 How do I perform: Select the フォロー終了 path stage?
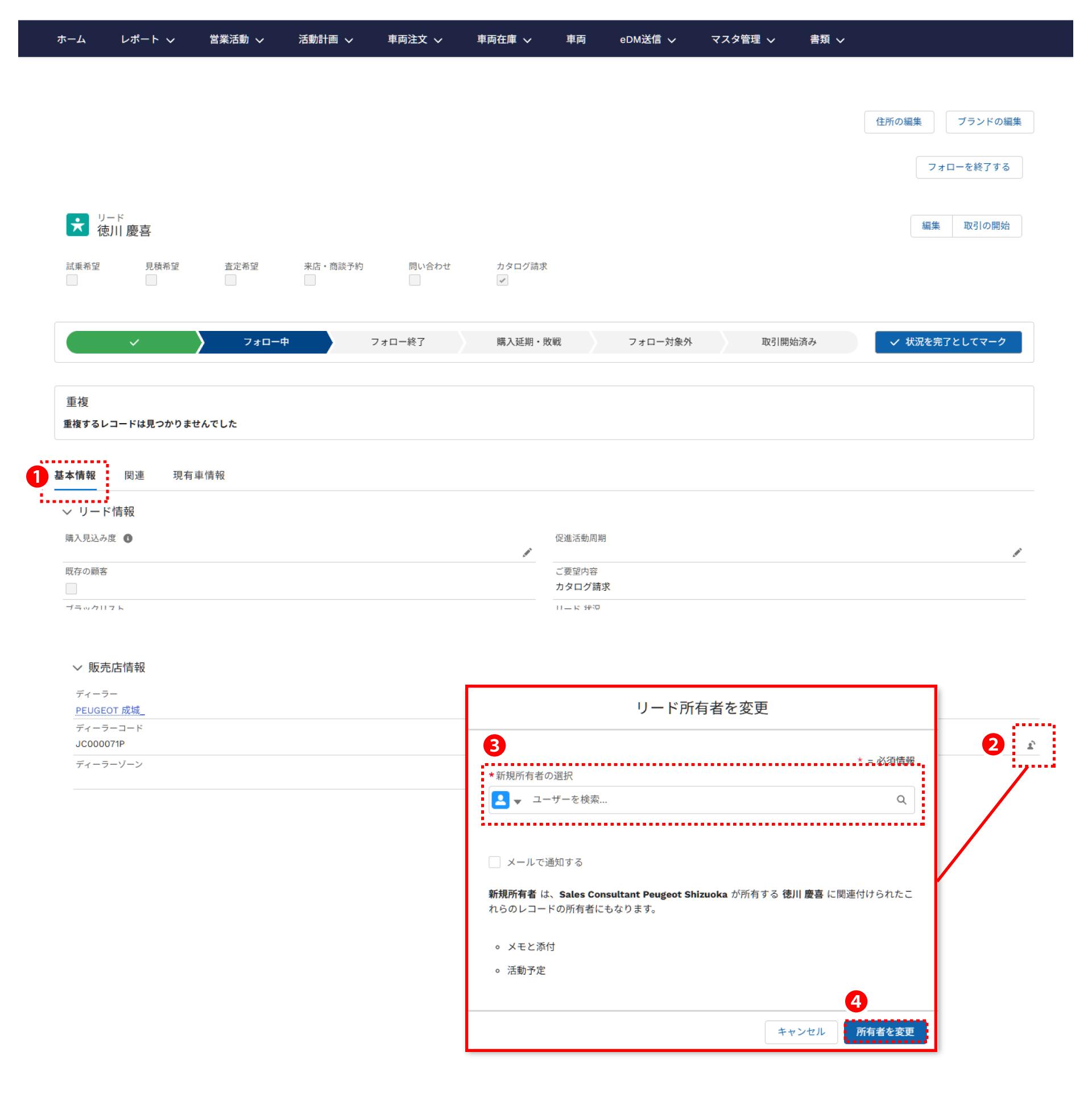(398, 342)
